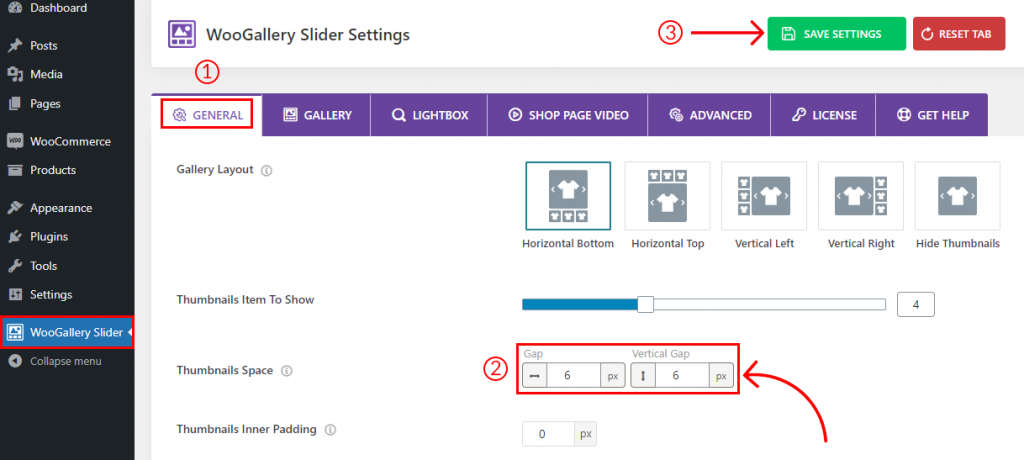Viewport: 1024px width, 460px height.
Task: Click Gallery Layout info icon
Action: (266, 171)
